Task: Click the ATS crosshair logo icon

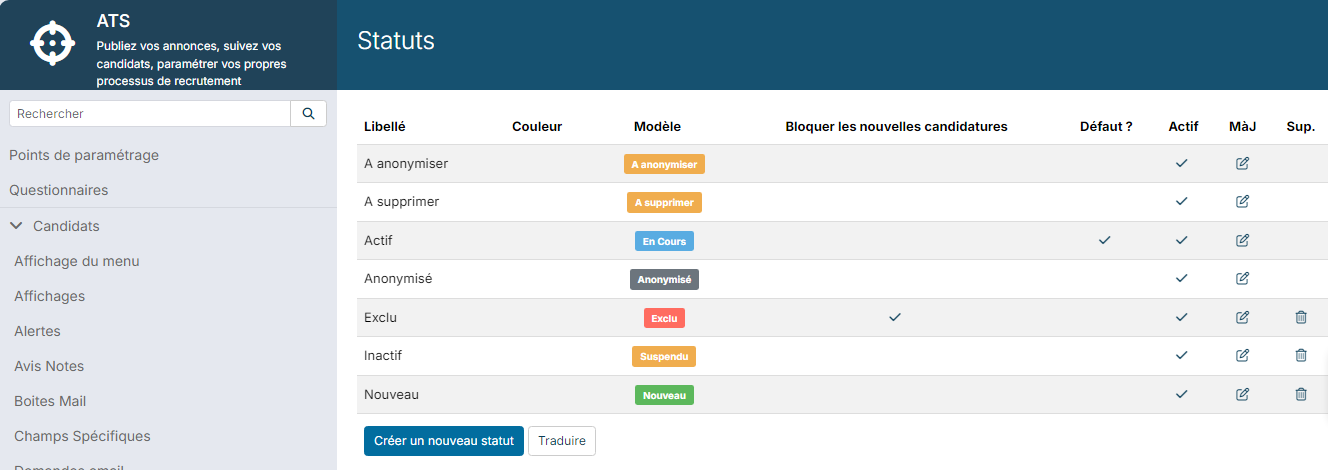Action: [52, 42]
